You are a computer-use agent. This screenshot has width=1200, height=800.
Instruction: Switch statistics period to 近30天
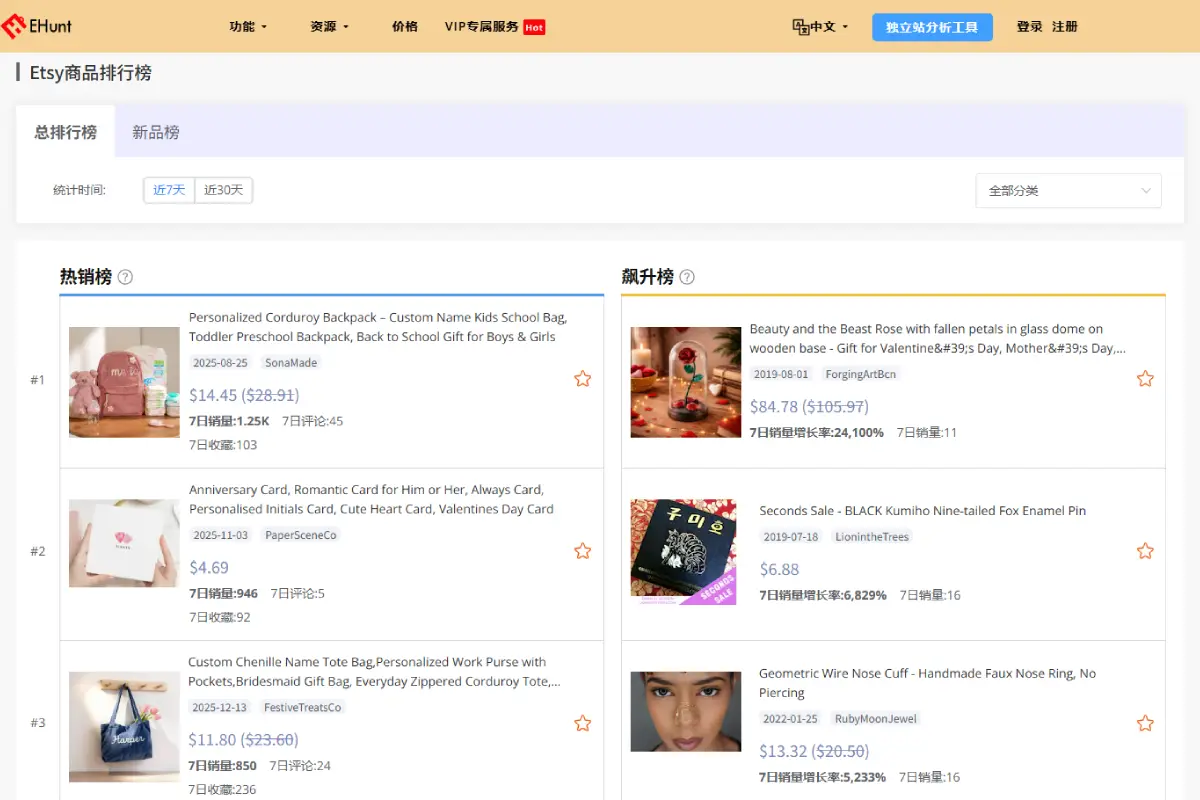(x=223, y=189)
